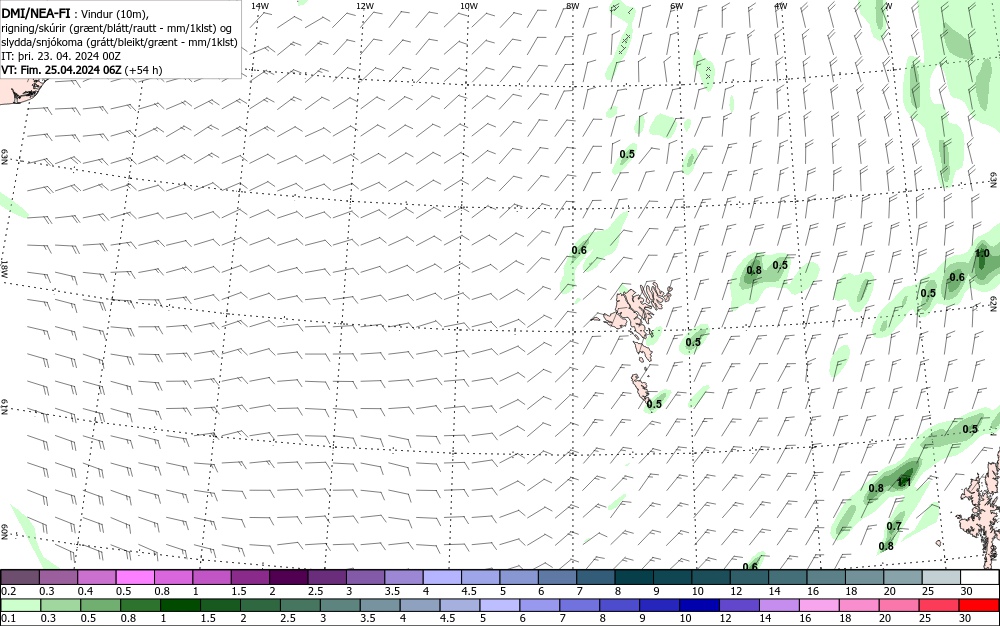Select the light blue lower-row swatch for 5
This screenshot has height=626, width=1000.
(x=499, y=605)
